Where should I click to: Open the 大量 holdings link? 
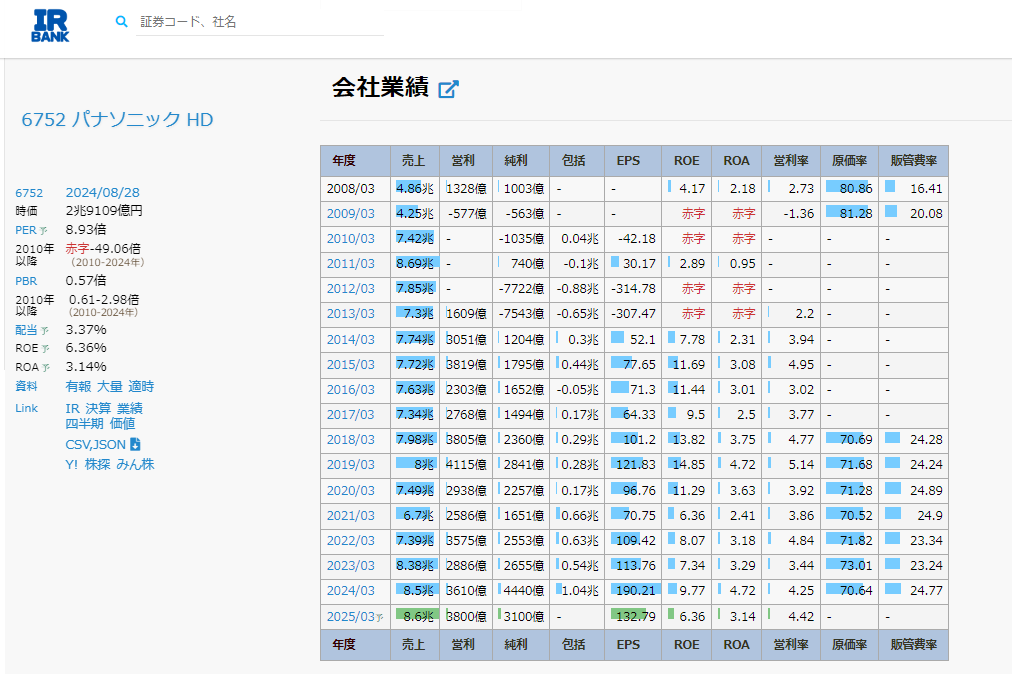pyautogui.click(x=110, y=386)
